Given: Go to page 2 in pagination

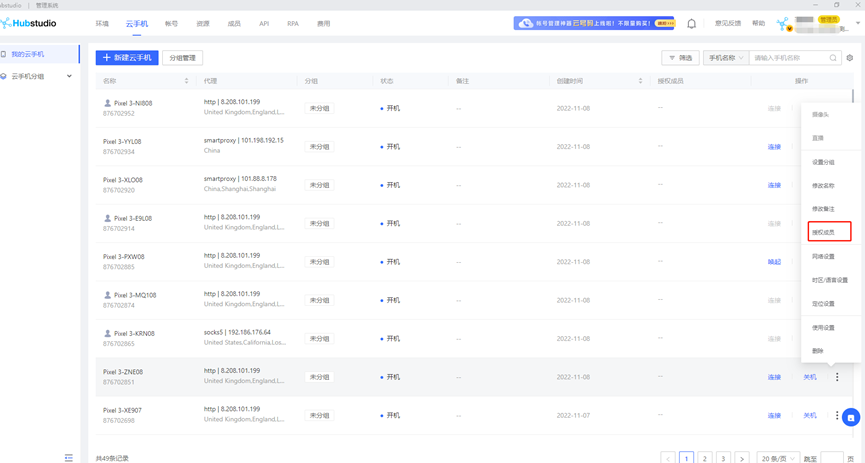Looking at the screenshot, I should click(705, 458).
